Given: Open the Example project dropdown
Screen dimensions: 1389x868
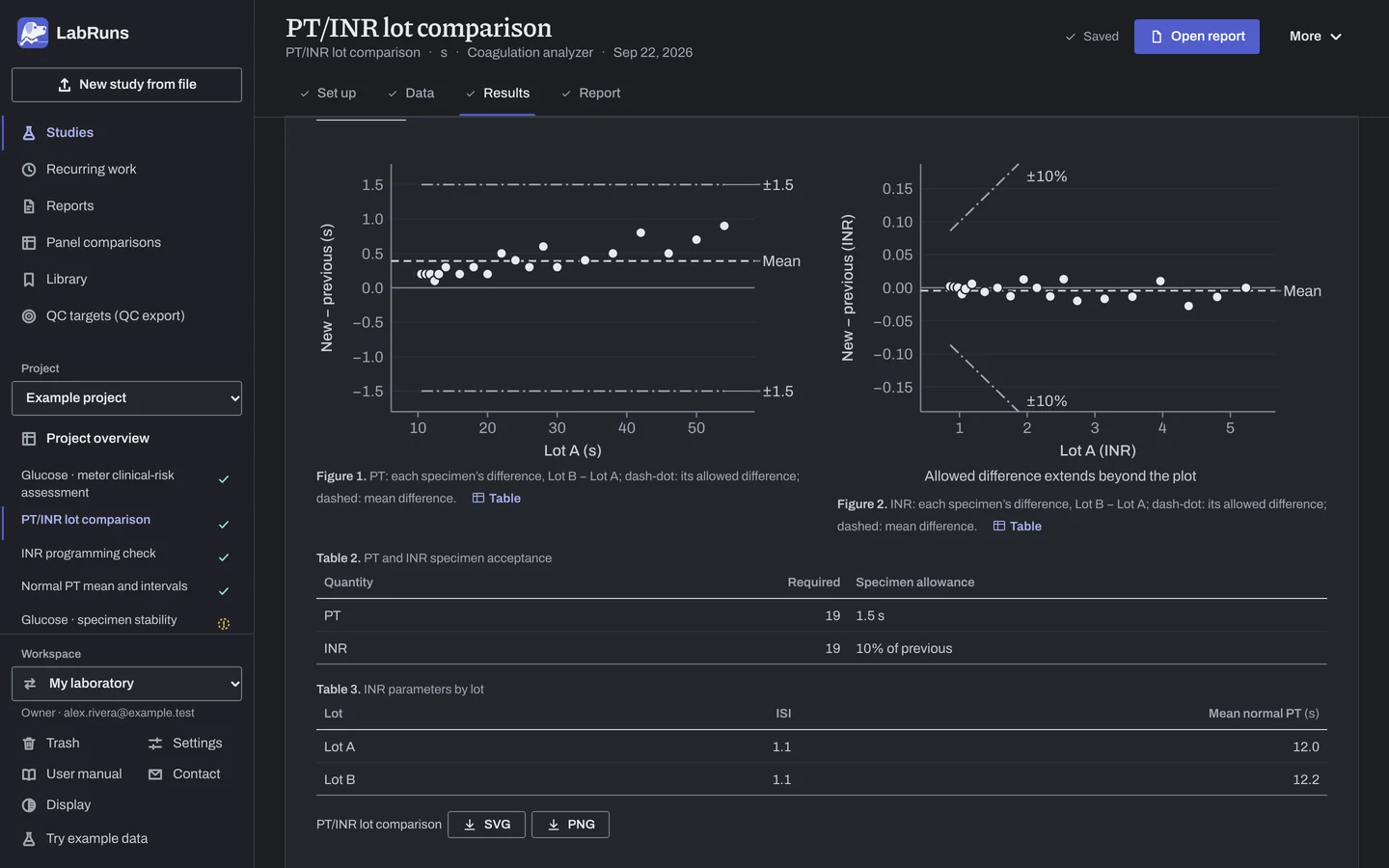Looking at the screenshot, I should [126, 398].
